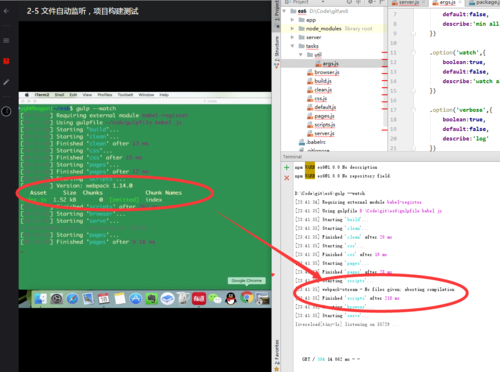500x372 pixels.
Task: Select browser.js in the project tree
Action: point(327,72)
